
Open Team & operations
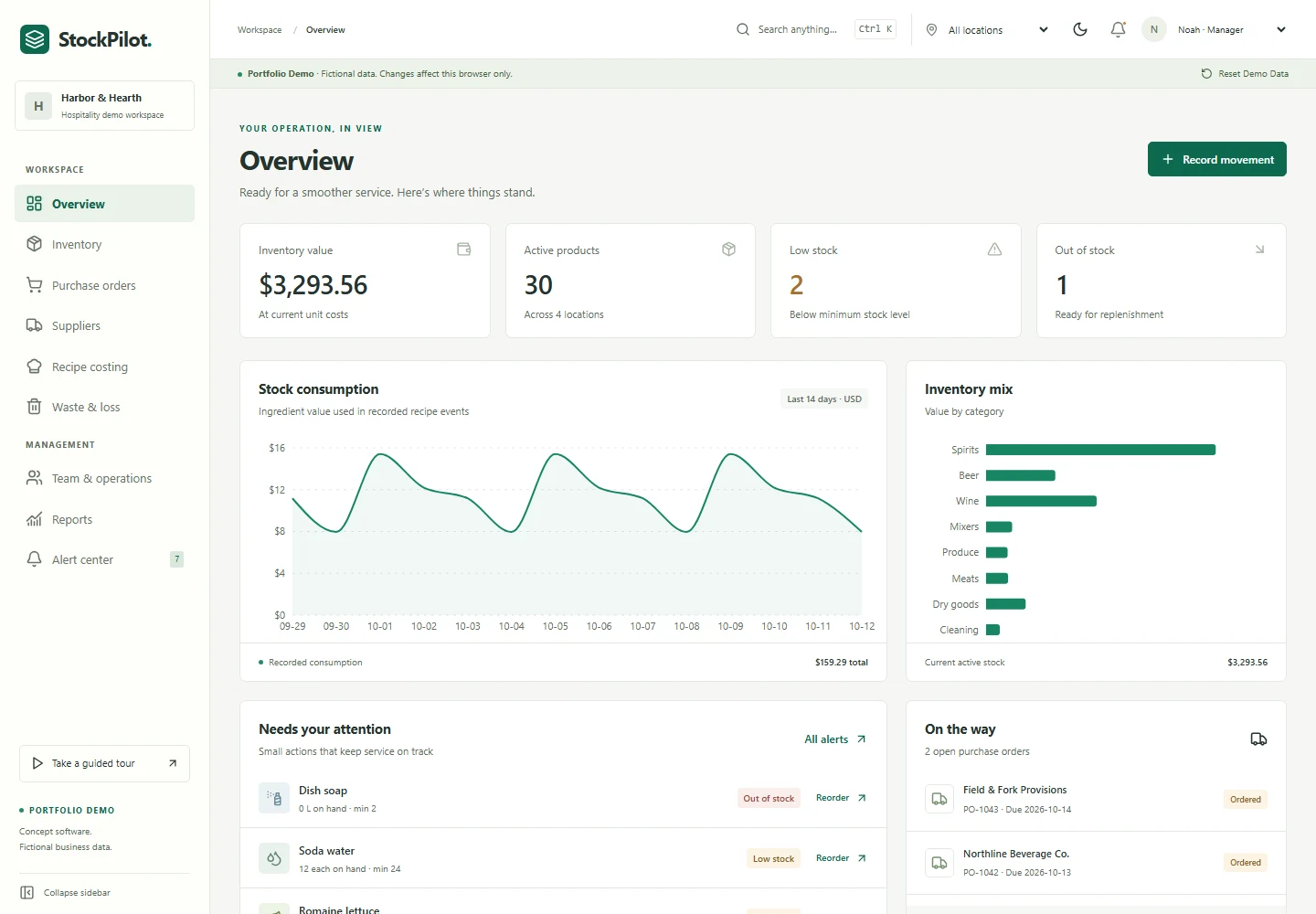pyautogui.click(x=104, y=478)
